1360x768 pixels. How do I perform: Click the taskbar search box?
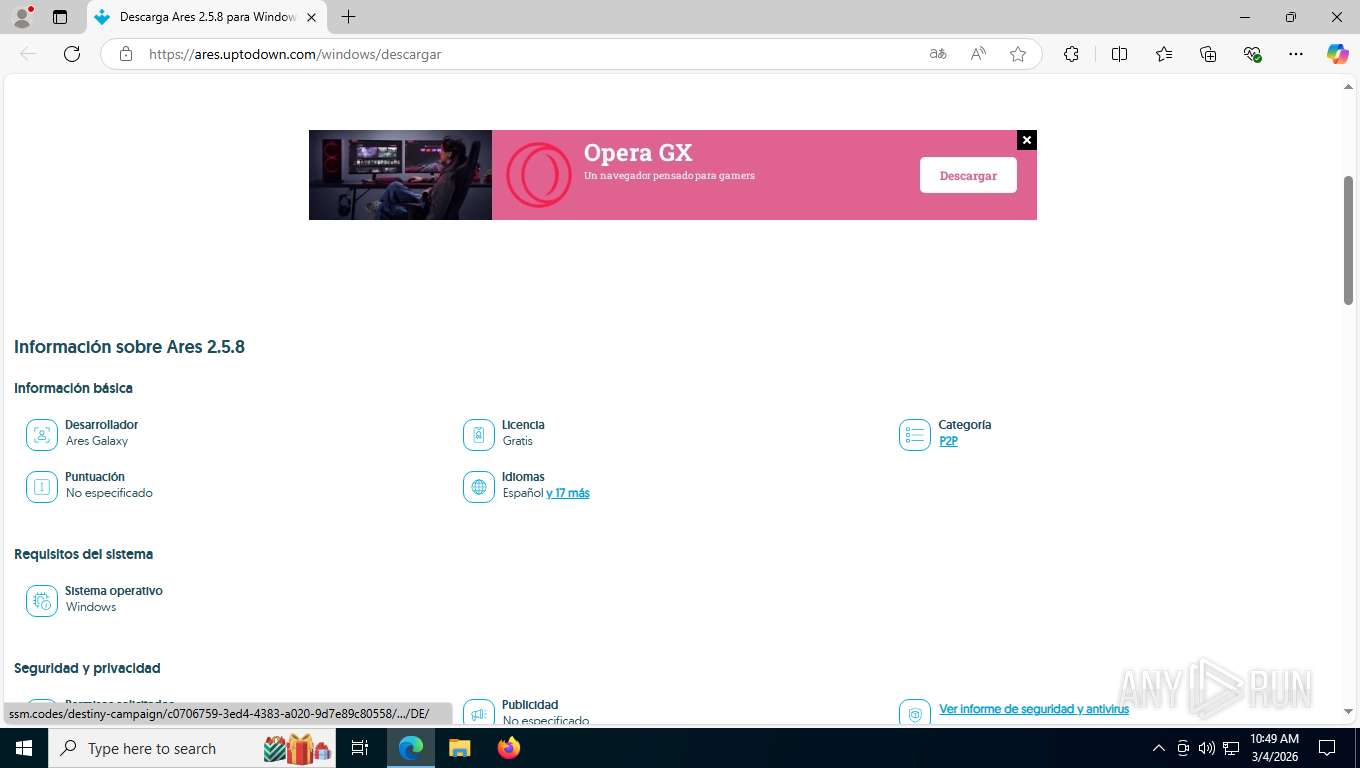click(192, 748)
